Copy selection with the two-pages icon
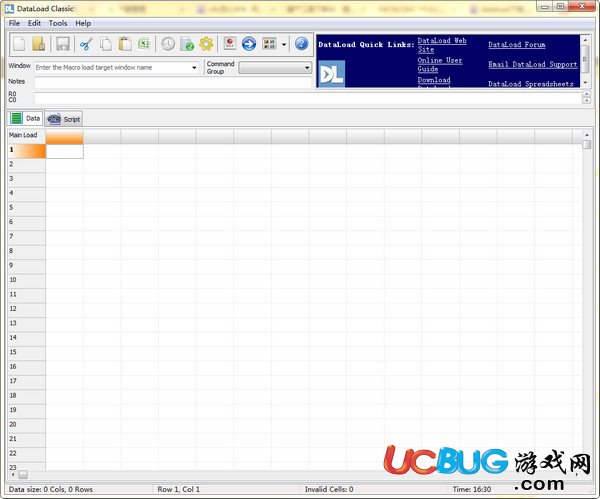600x499 pixels. pos(106,44)
